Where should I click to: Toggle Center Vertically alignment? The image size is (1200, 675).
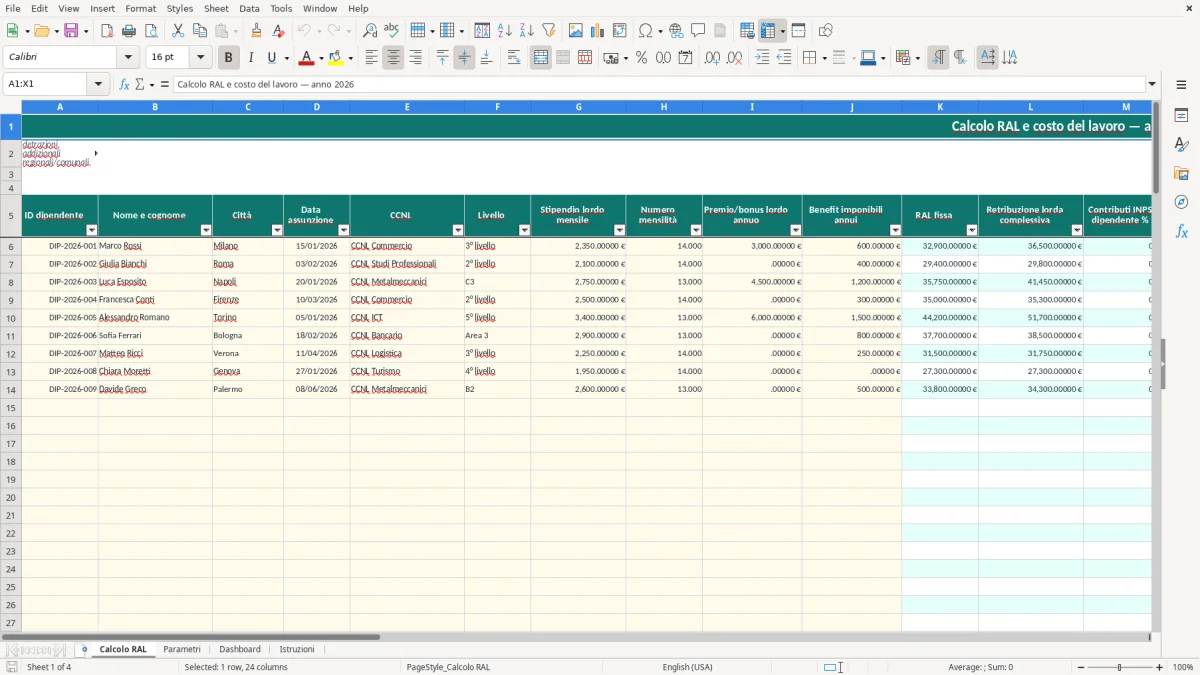point(464,58)
